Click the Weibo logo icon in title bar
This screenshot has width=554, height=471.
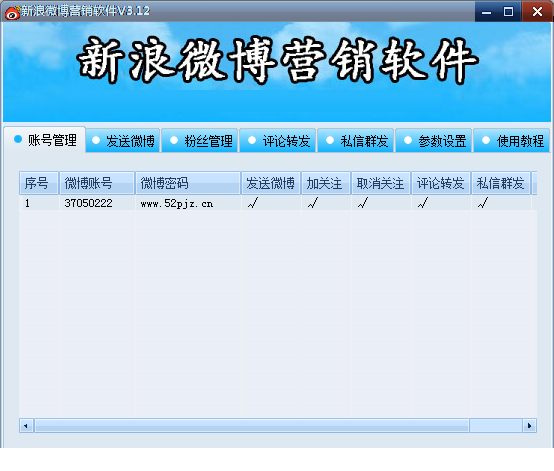pyautogui.click(x=12, y=13)
